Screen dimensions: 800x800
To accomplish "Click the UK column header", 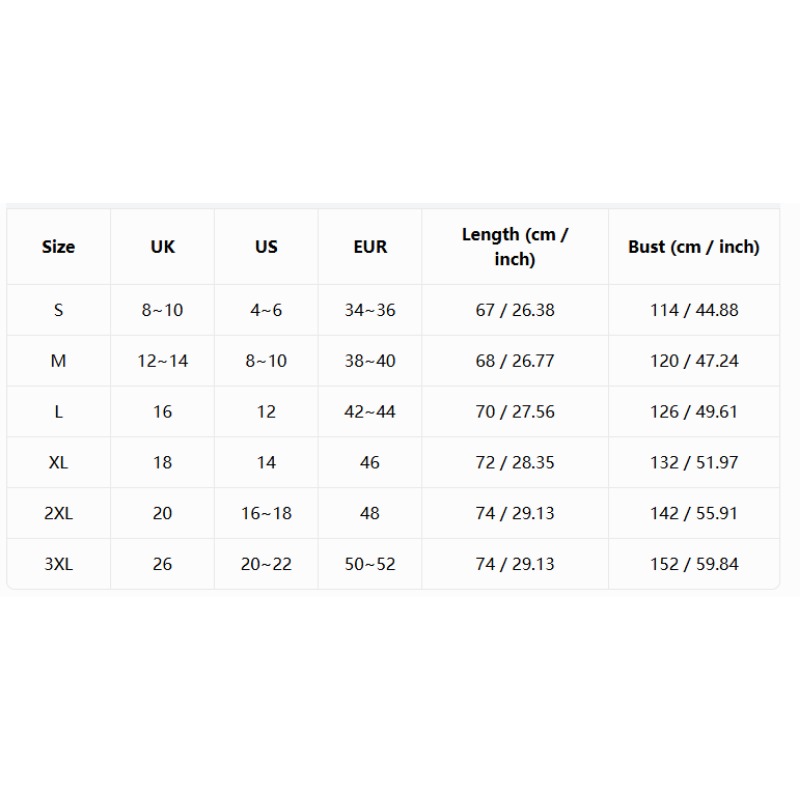I will coord(162,247).
